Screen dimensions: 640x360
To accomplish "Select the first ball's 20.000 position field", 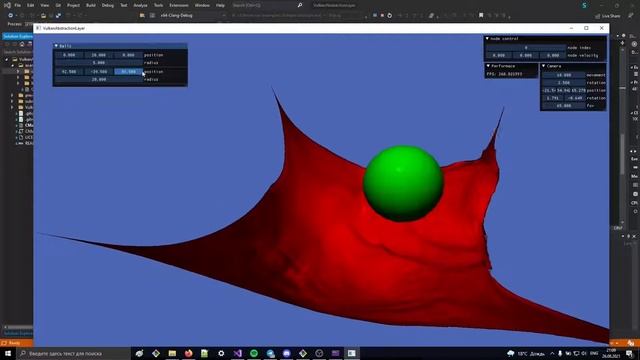I will (x=98, y=55).
